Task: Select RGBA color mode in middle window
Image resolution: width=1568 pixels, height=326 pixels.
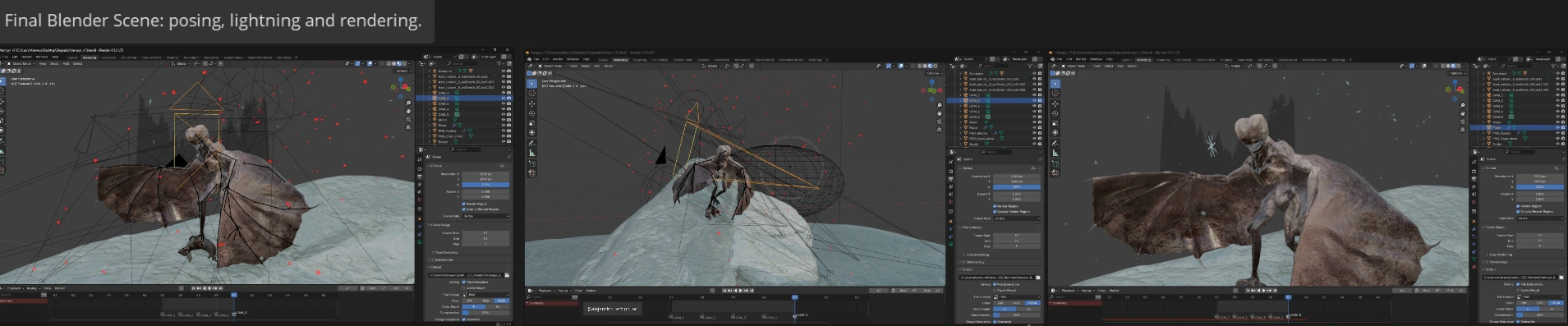Action: point(1032,303)
